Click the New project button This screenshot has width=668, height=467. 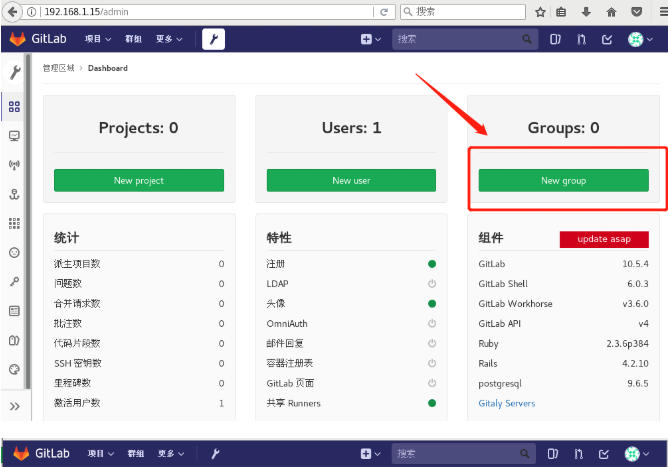[x=139, y=180]
